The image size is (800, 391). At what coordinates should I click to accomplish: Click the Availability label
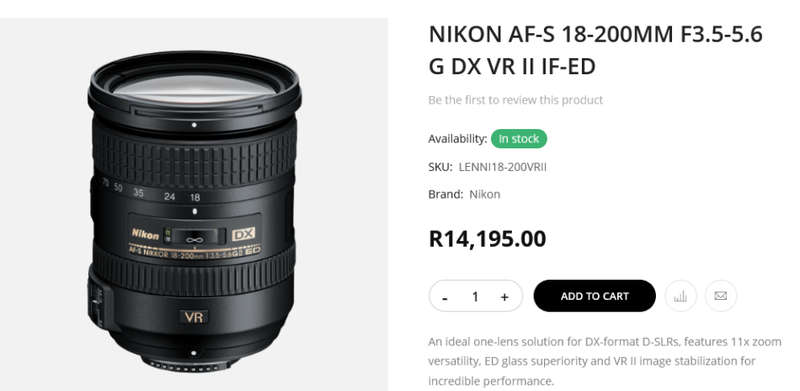point(458,139)
